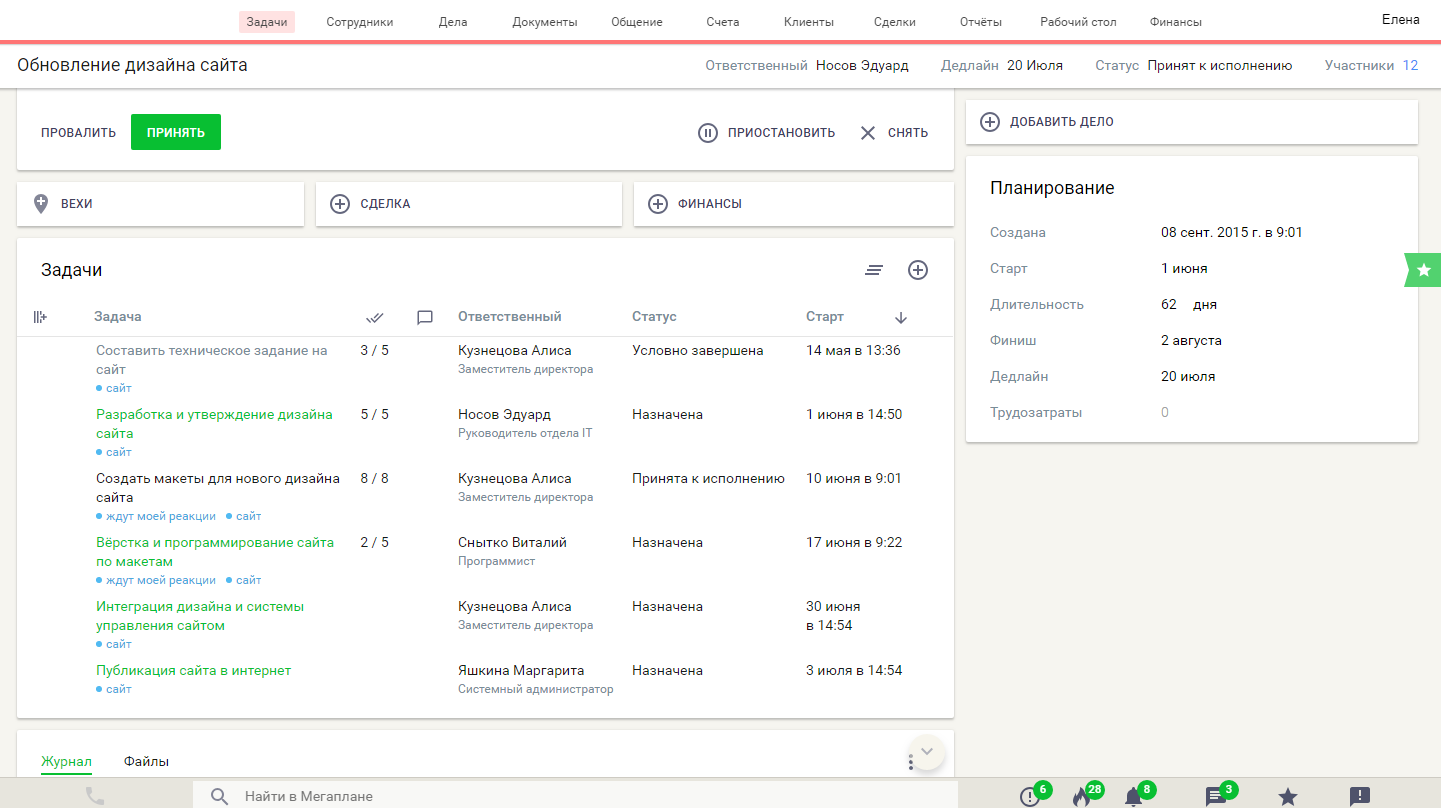Click the milestone pin icon of Вехи
This screenshot has width=1441, height=808.
point(41,204)
